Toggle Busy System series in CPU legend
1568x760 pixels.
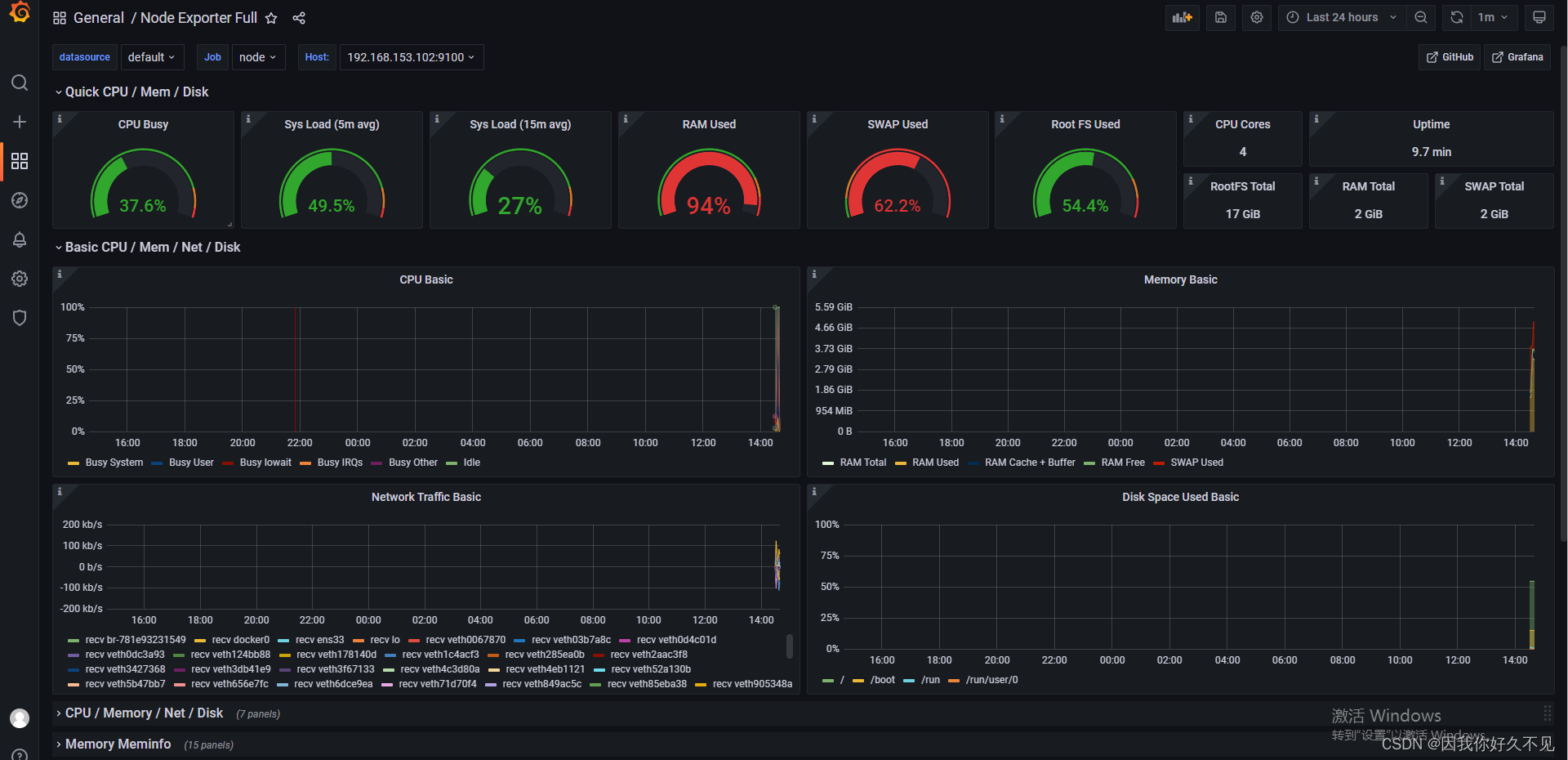(114, 463)
